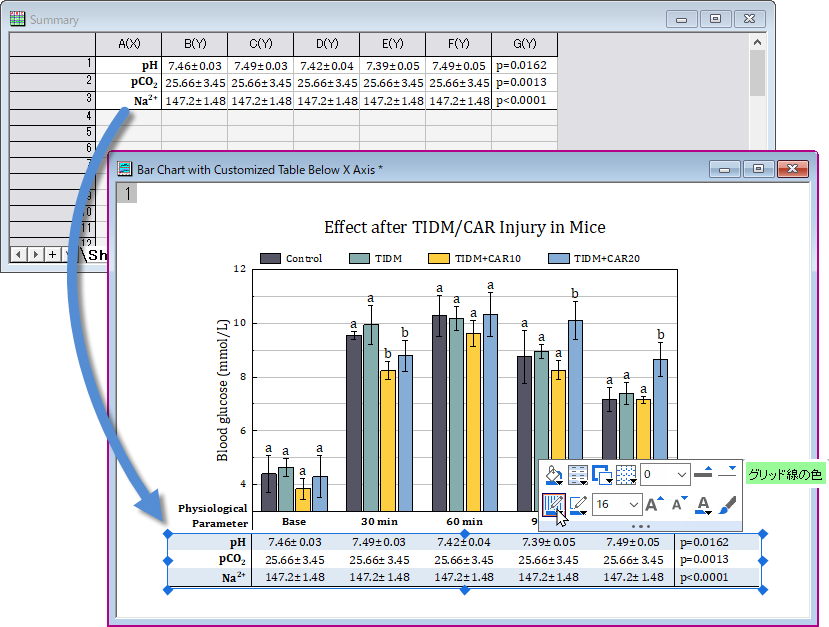Select the dotted table border style icon
829x627 pixels.
tap(626, 475)
